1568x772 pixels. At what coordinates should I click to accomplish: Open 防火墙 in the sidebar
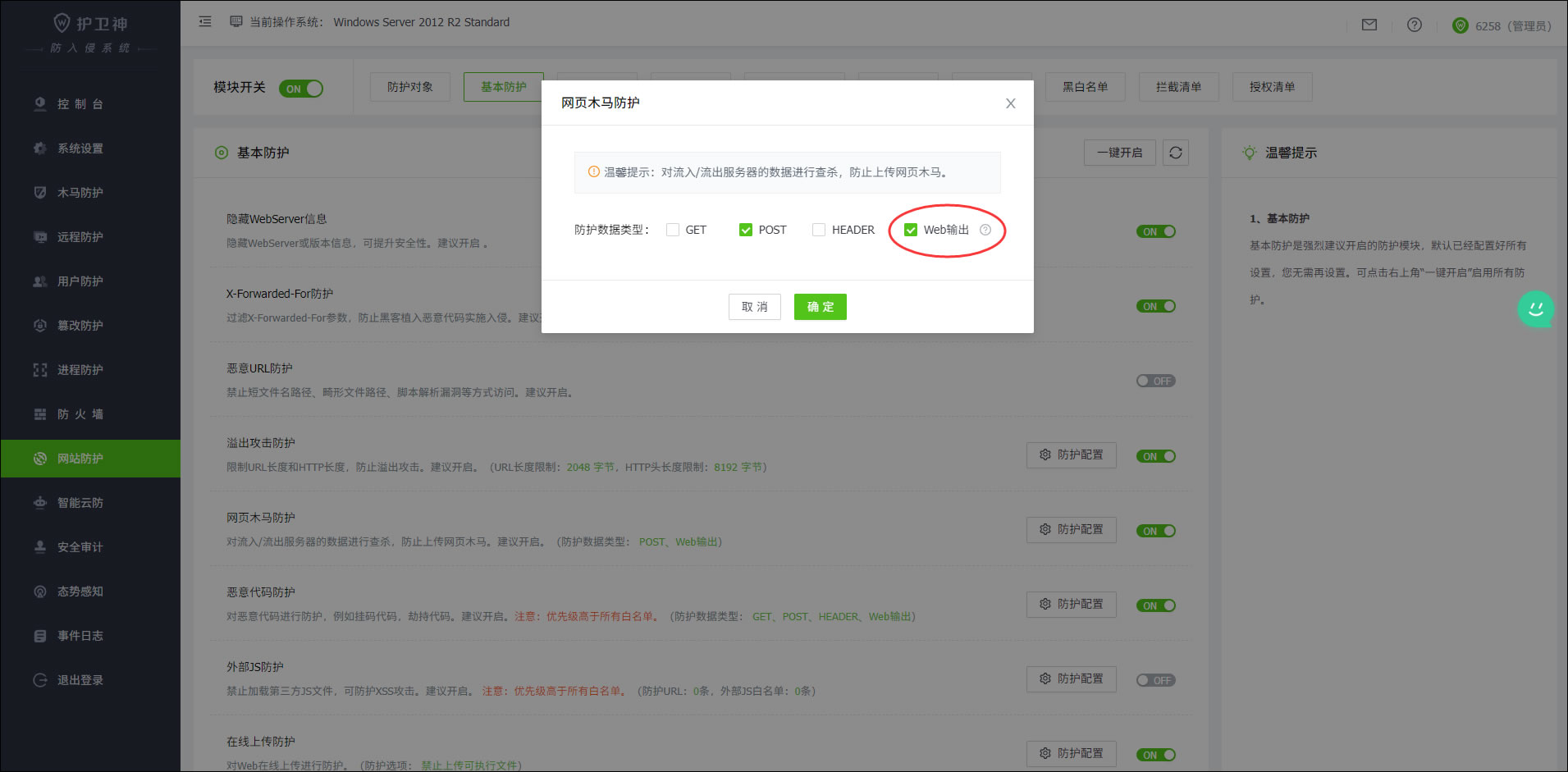click(x=80, y=414)
